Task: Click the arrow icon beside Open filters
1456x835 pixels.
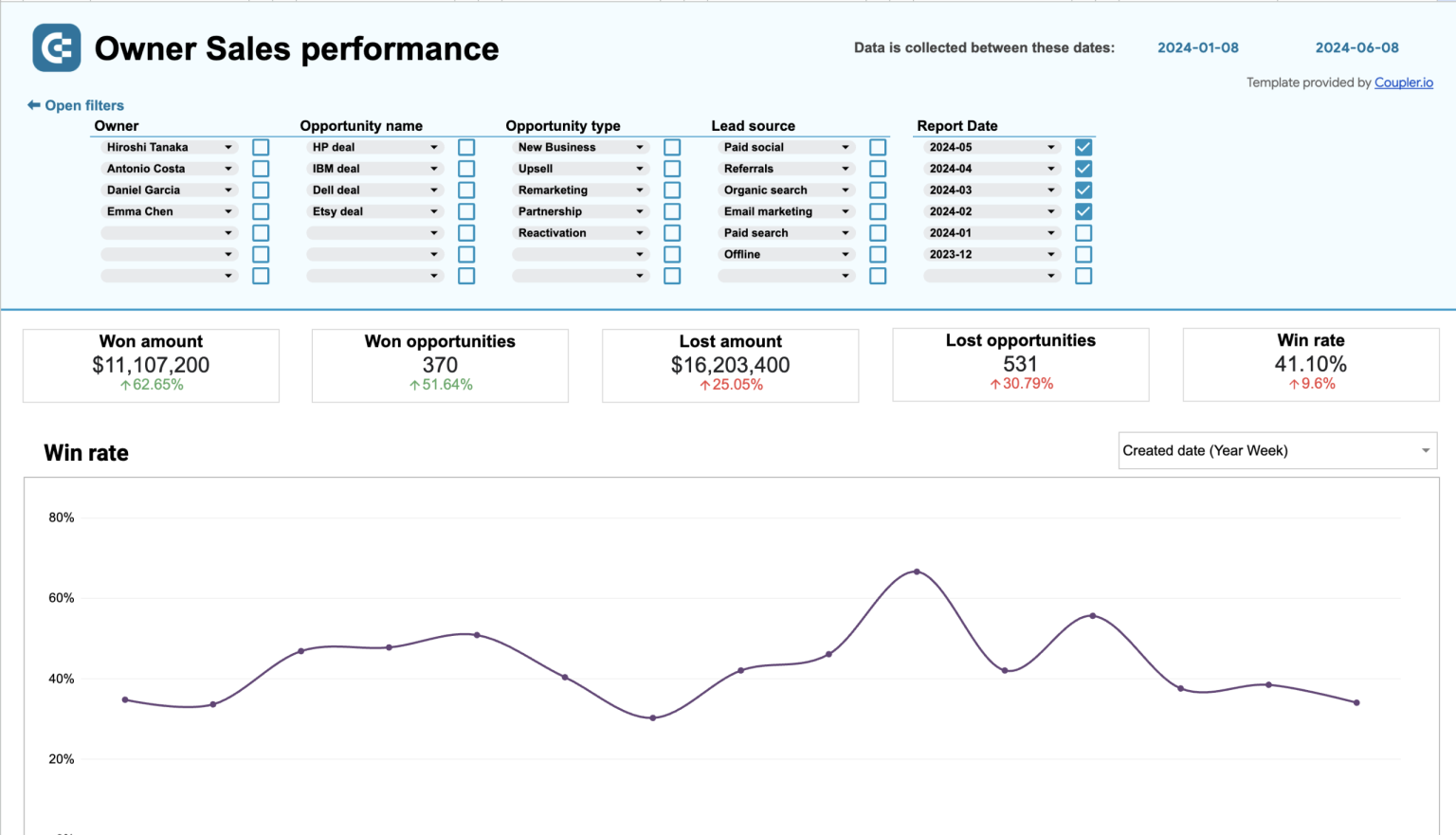Action: point(33,104)
